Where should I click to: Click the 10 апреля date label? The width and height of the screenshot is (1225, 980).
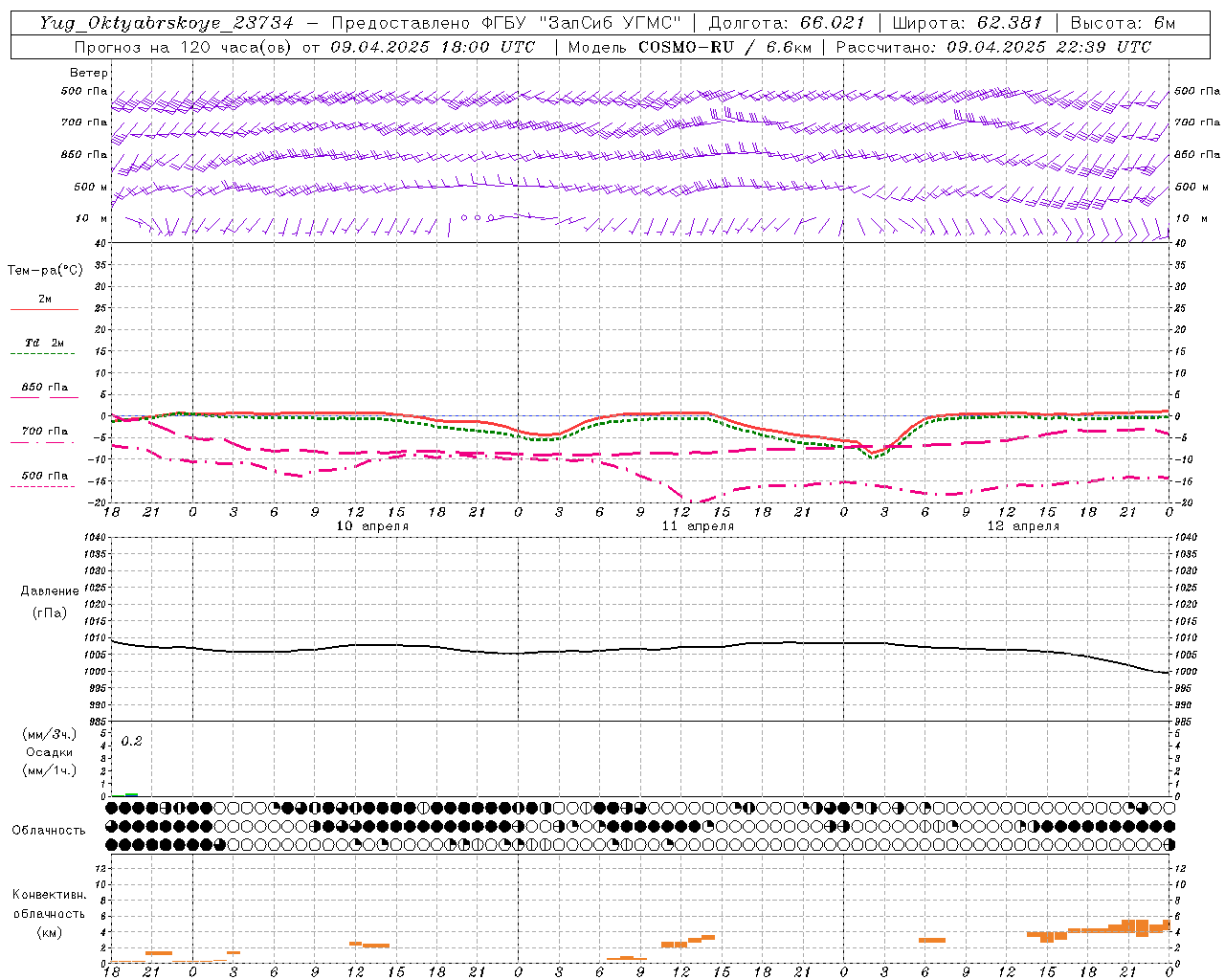pos(372,526)
